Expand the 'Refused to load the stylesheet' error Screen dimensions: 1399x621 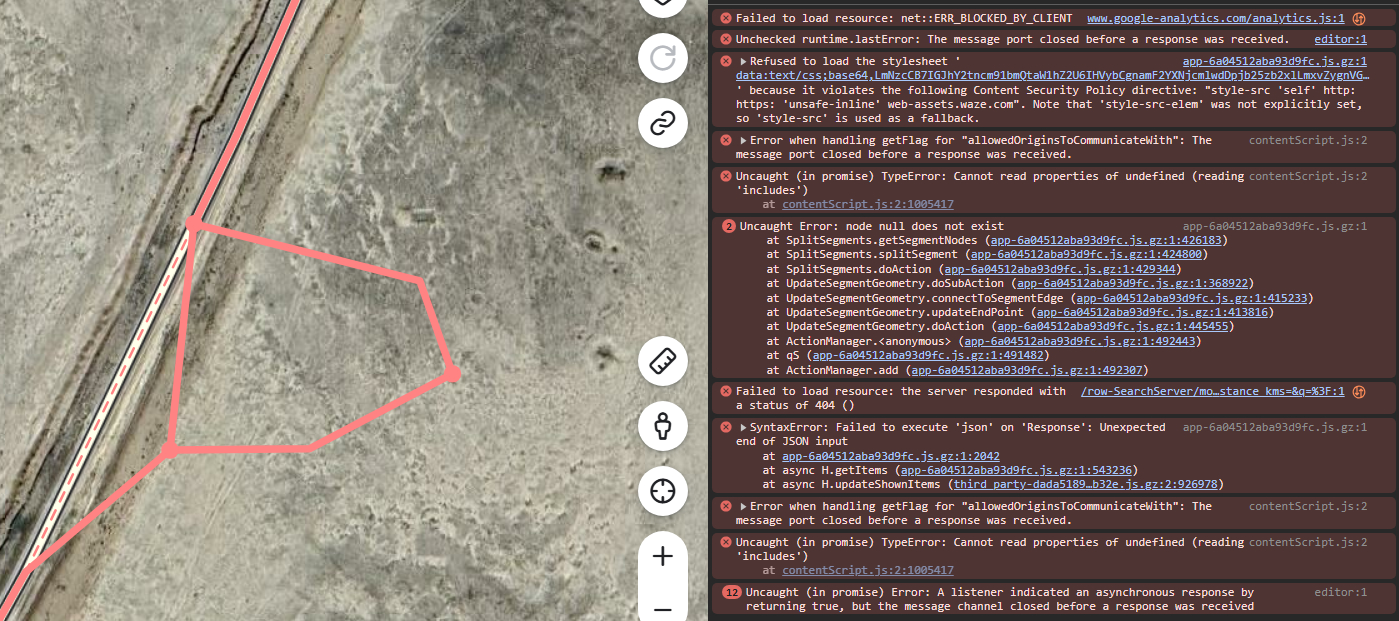743,62
